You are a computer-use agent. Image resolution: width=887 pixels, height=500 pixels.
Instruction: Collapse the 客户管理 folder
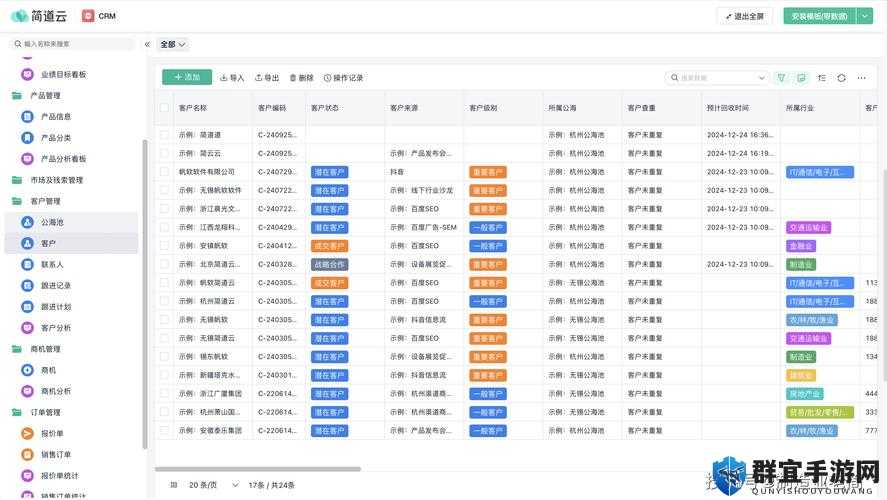17,201
